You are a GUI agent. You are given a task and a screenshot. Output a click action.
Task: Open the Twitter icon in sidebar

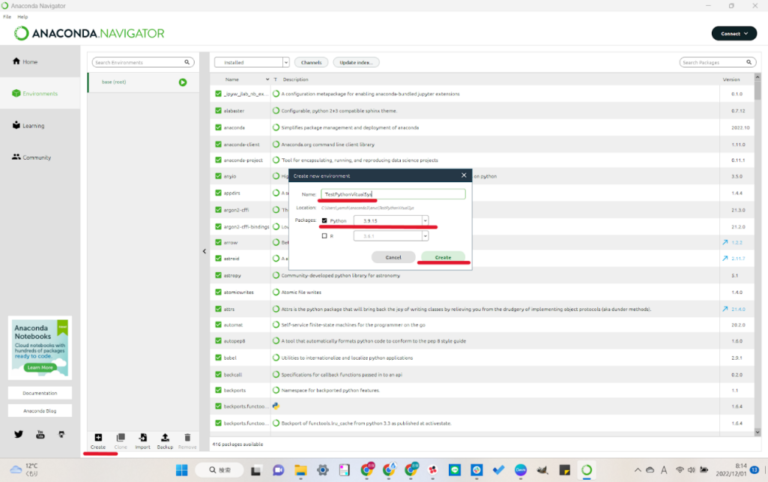(18, 434)
